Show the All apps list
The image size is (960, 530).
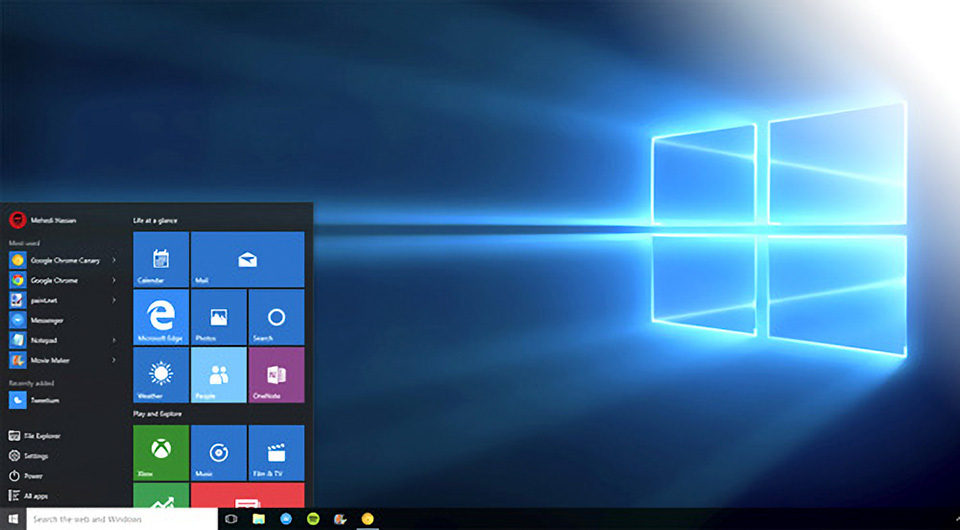click(x=35, y=496)
